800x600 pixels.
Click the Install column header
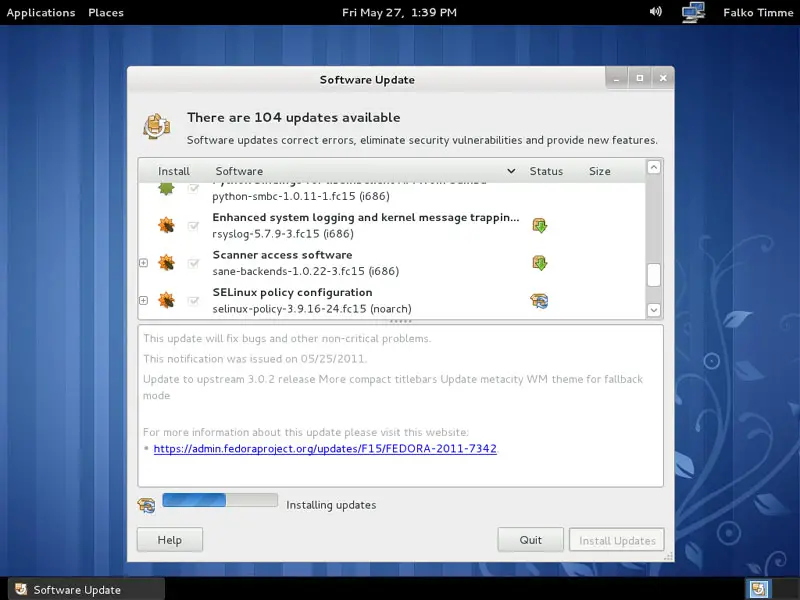[x=173, y=171]
